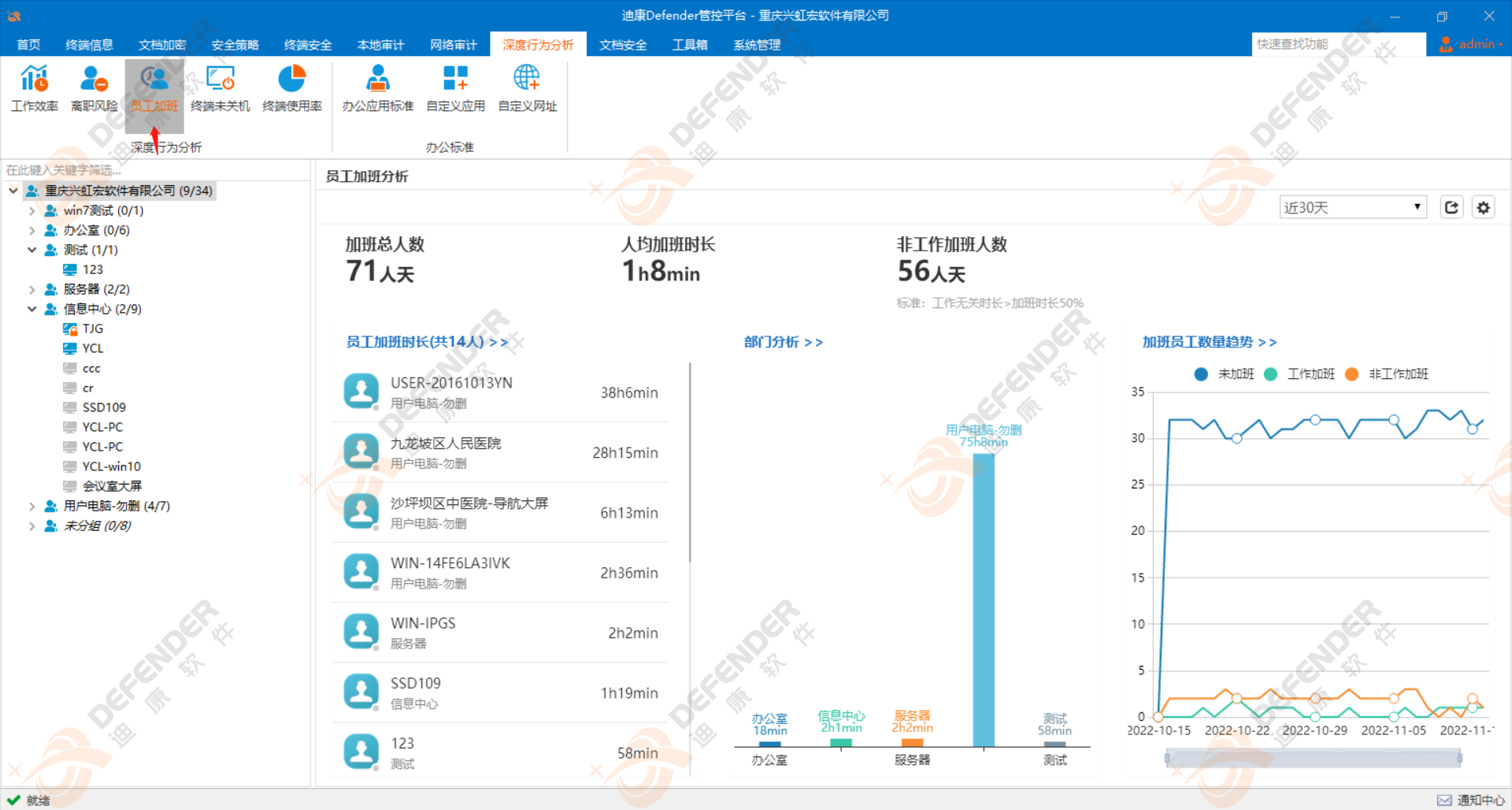1512x810 pixels.
Task: Switch to the 本地审计 tab
Action: pos(380,45)
